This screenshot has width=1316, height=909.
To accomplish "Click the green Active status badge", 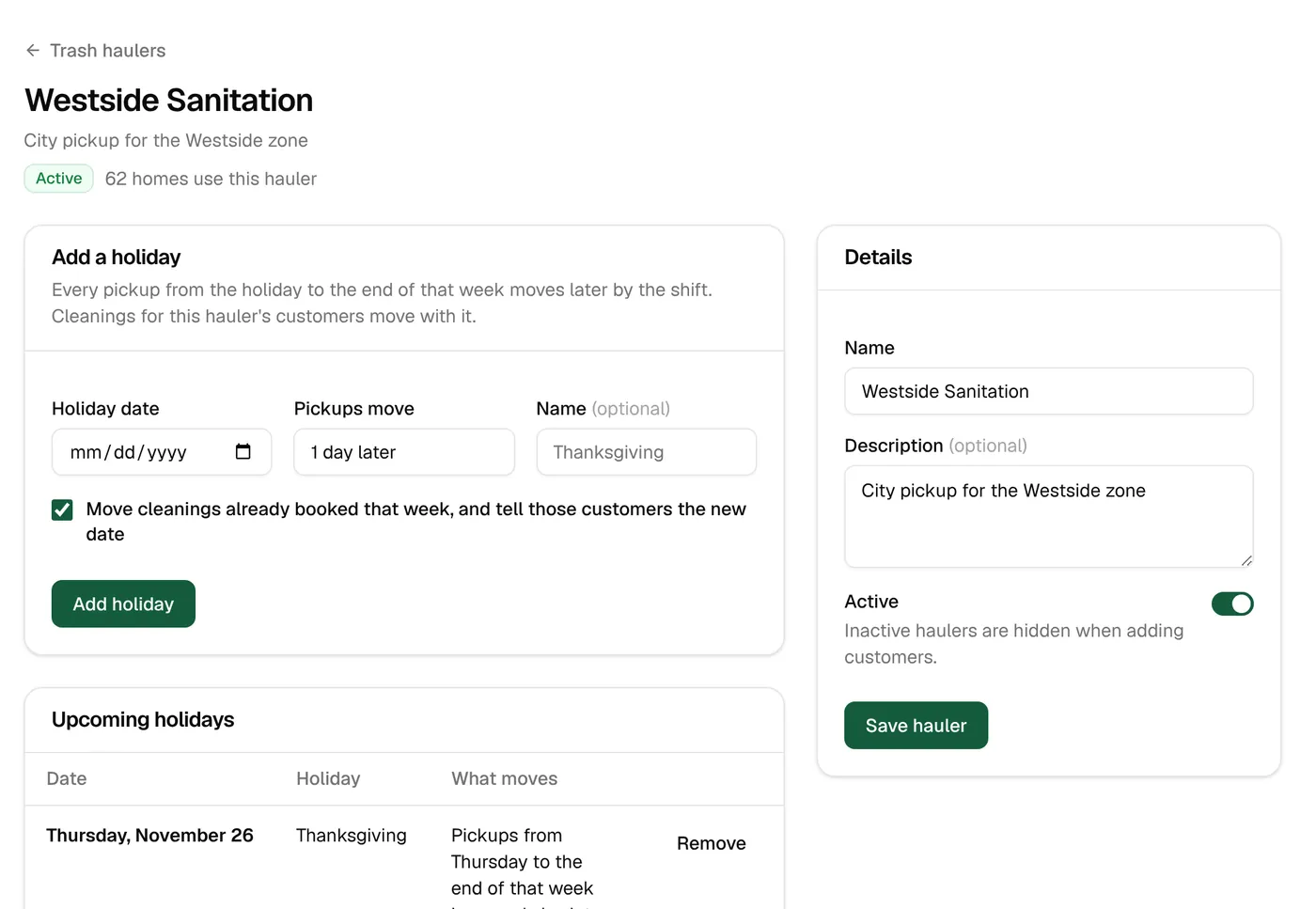I will (59, 179).
